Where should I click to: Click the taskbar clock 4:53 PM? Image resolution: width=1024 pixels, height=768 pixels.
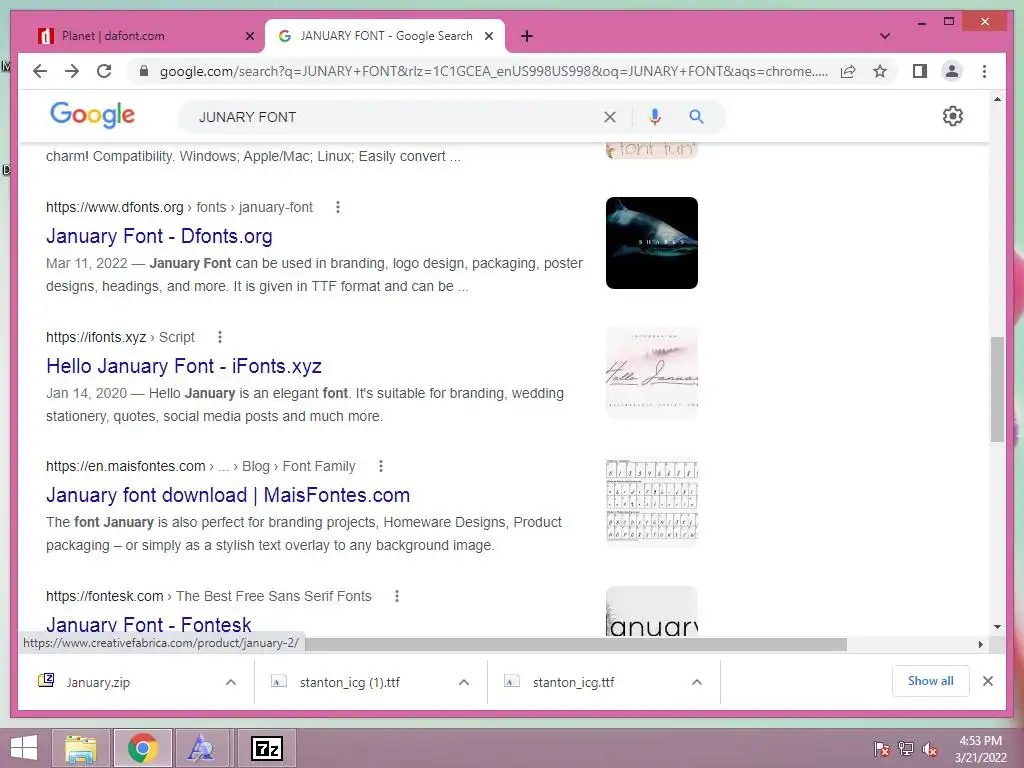pos(980,741)
